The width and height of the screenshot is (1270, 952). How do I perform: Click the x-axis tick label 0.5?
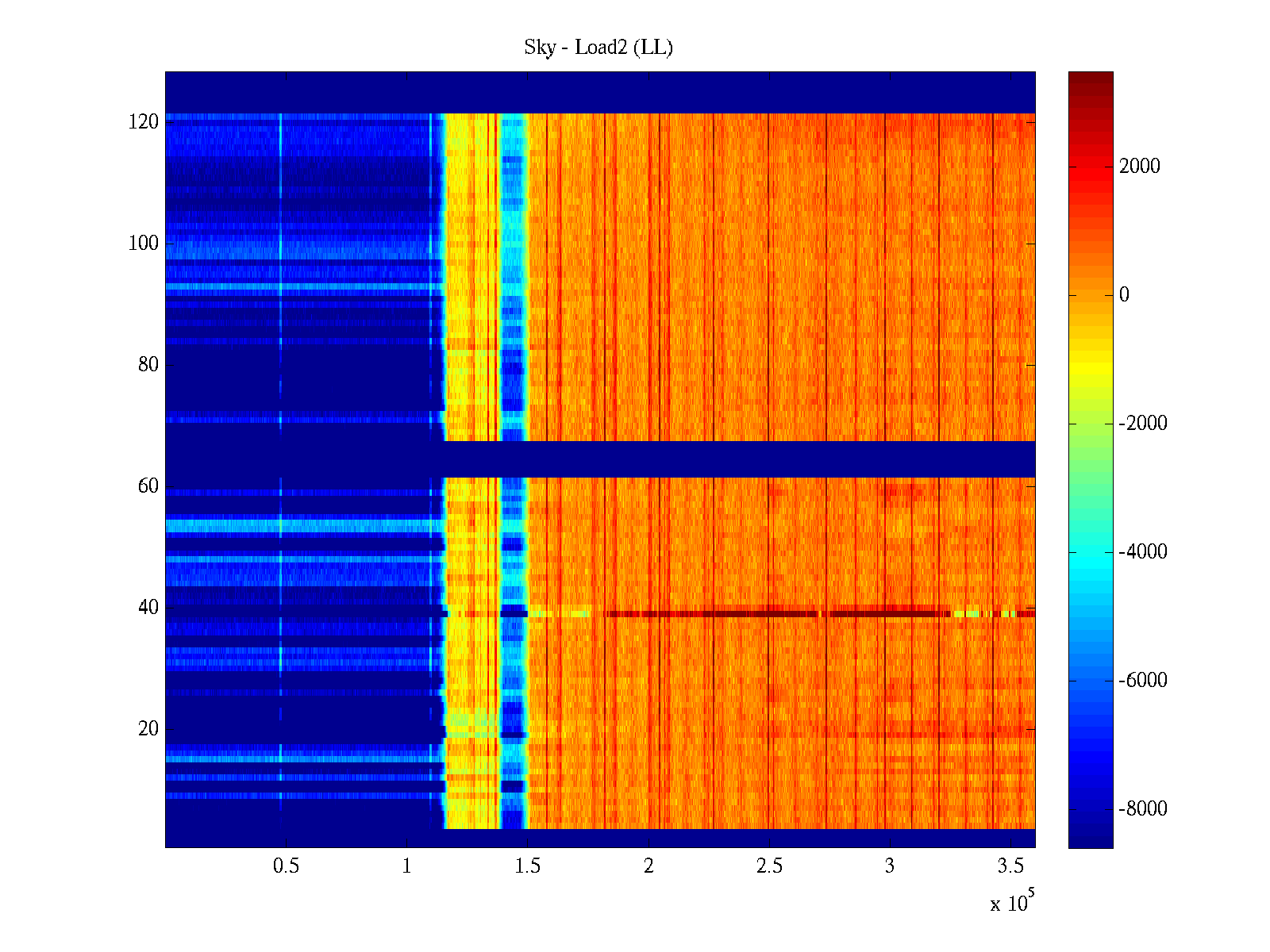pos(286,866)
